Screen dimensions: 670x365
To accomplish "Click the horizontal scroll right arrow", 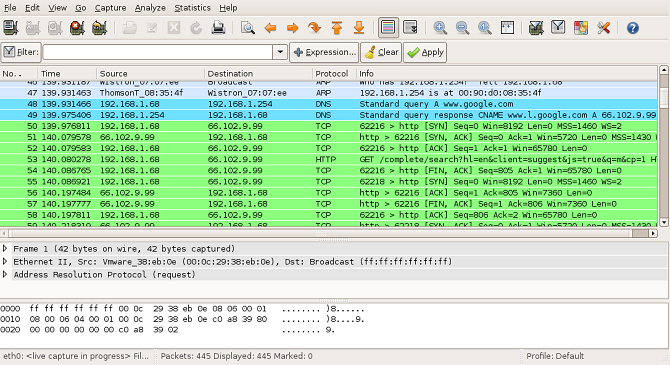I will click(653, 233).
